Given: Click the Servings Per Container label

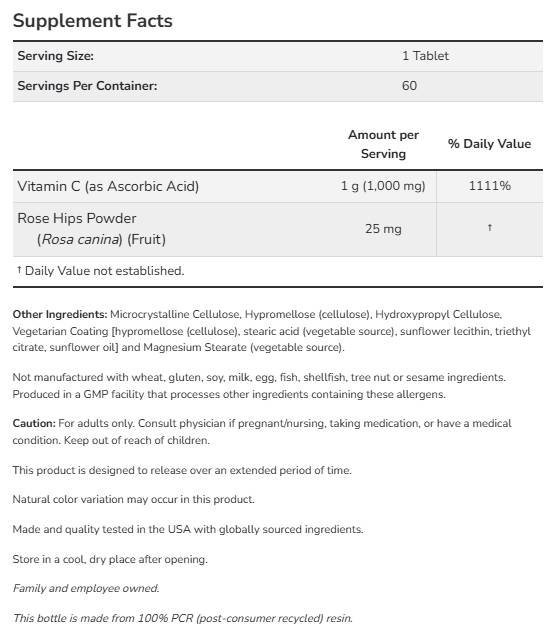Looking at the screenshot, I should pos(87,86).
